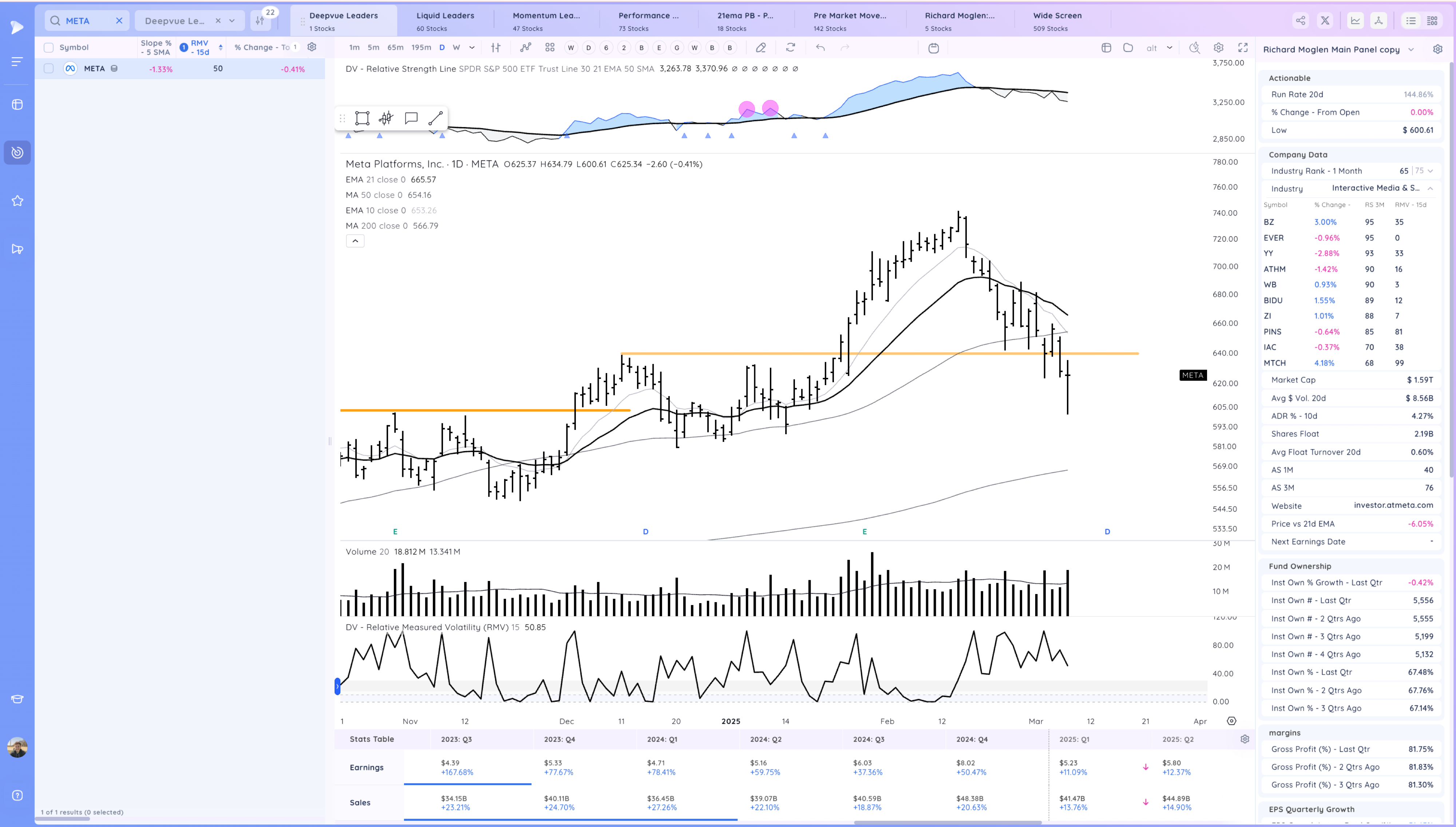Open the Performance ... tab
This screenshot has height=827, width=1456.
[x=649, y=21]
